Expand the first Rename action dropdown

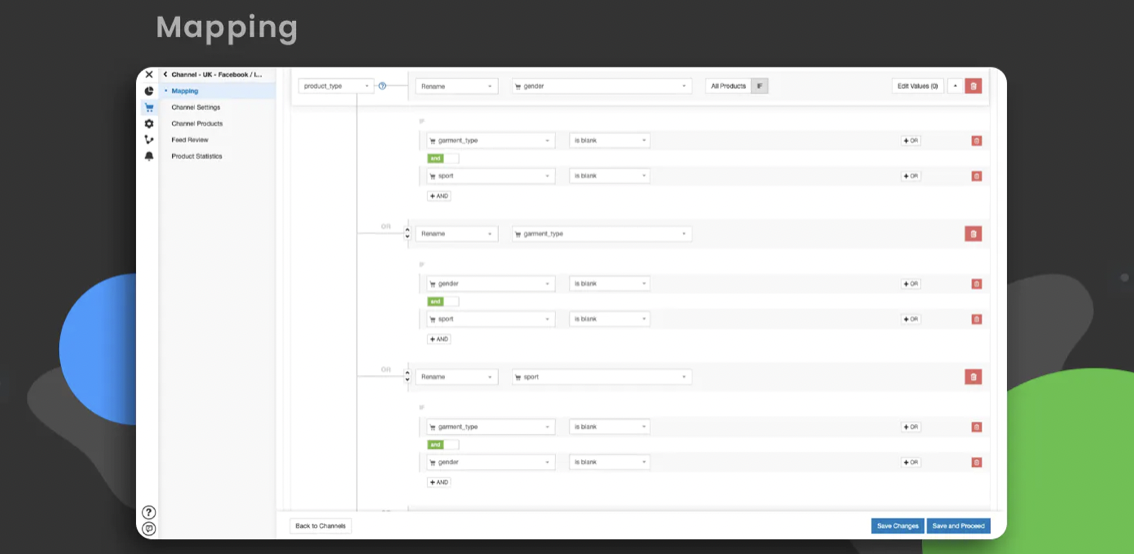pyautogui.click(x=456, y=86)
